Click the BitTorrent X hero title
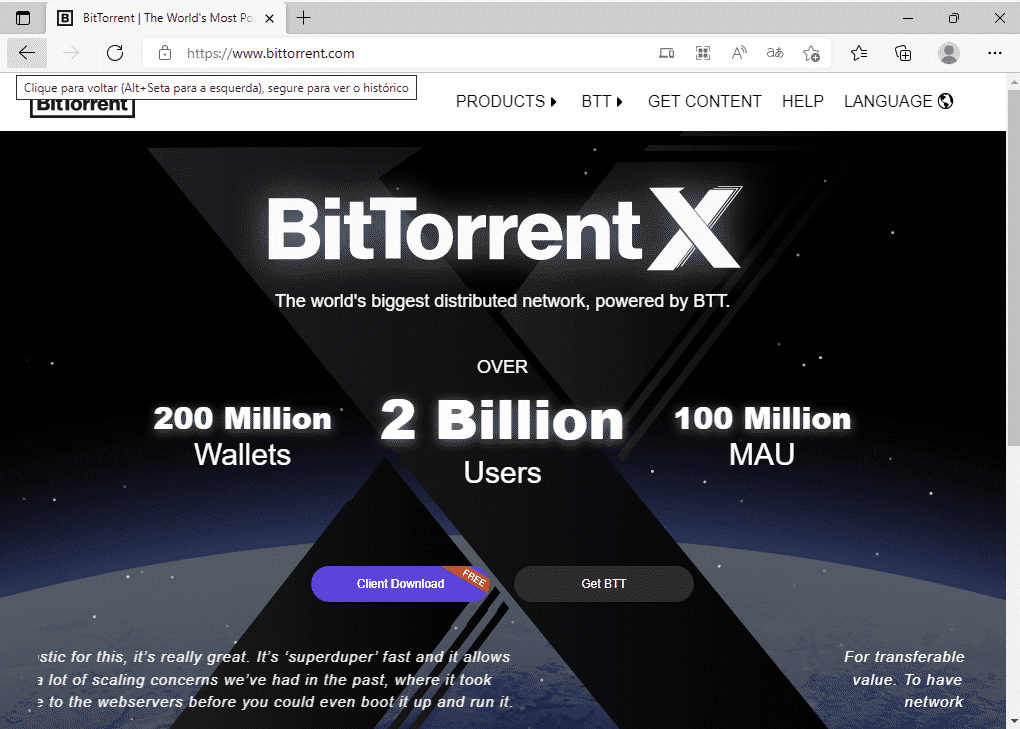The image size is (1020, 729). 504,228
